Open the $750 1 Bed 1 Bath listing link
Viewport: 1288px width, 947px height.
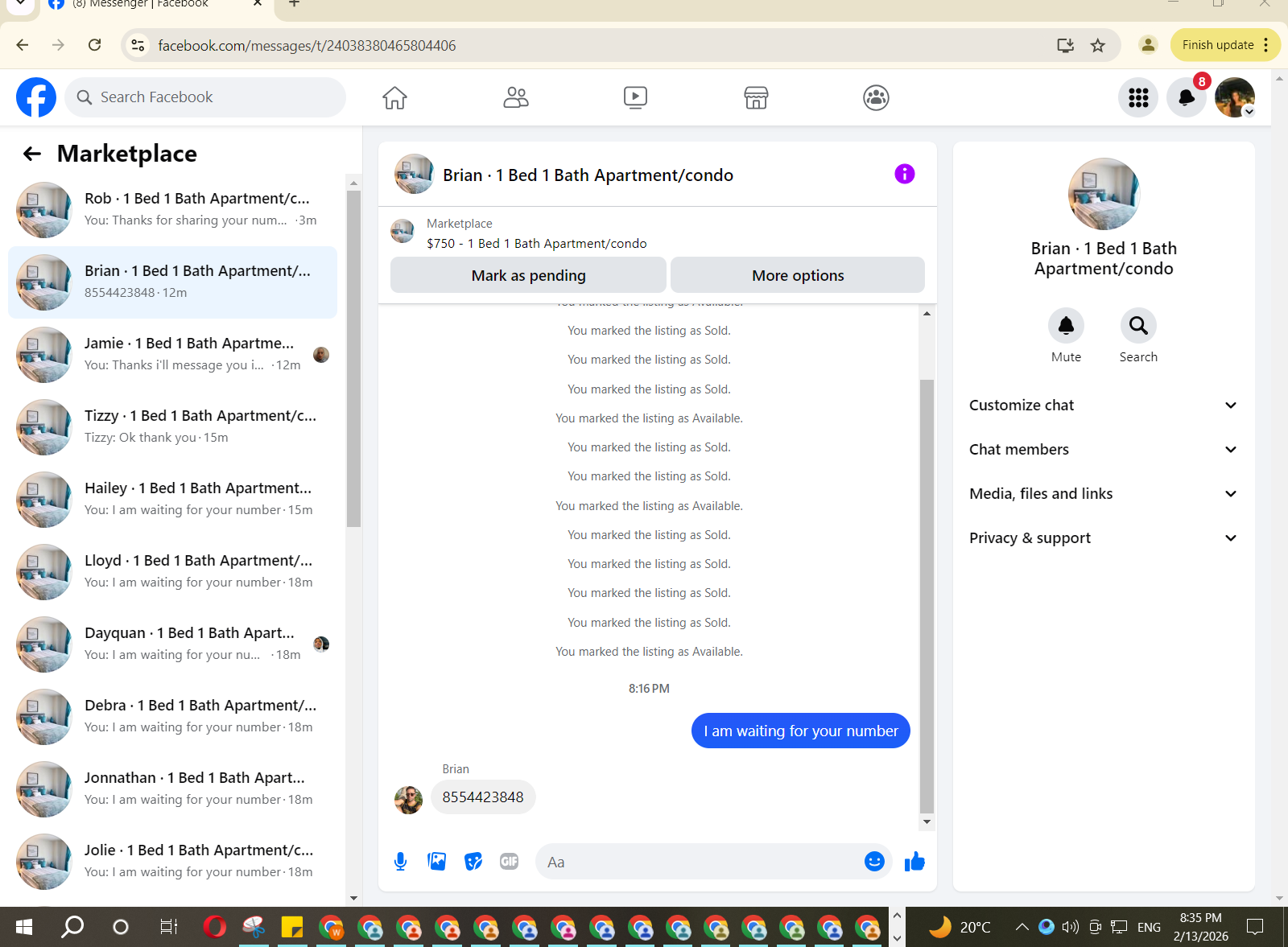tap(536, 243)
